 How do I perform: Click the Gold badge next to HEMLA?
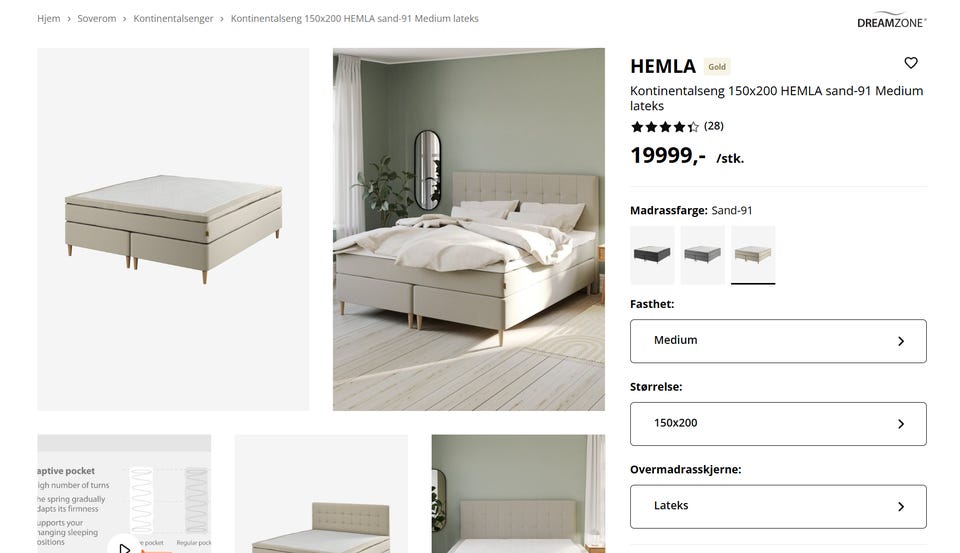tap(716, 67)
